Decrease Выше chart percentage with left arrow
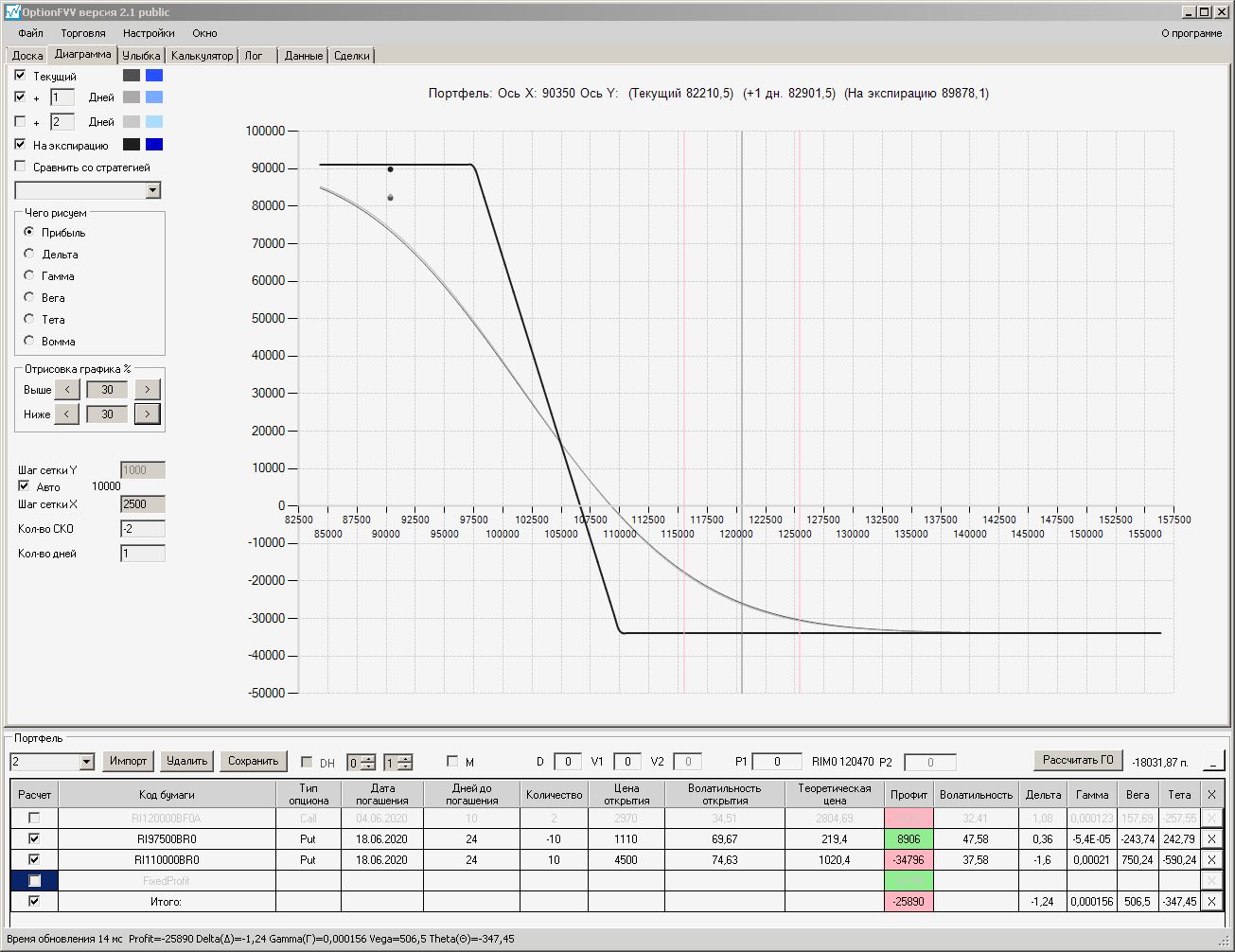Image resolution: width=1235 pixels, height=952 pixels. click(67, 389)
